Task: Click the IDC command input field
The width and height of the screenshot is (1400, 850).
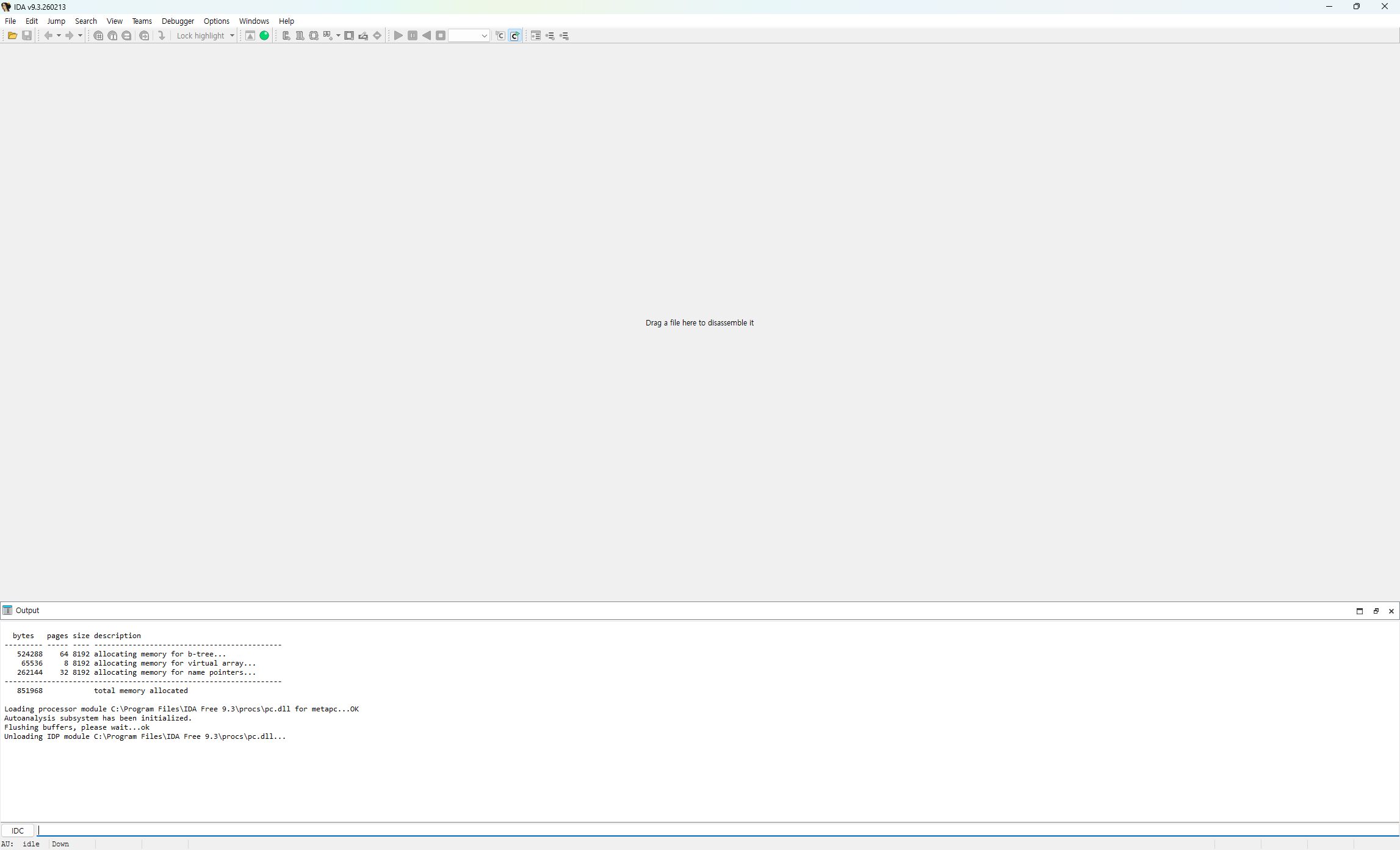Action: pyautogui.click(x=714, y=830)
